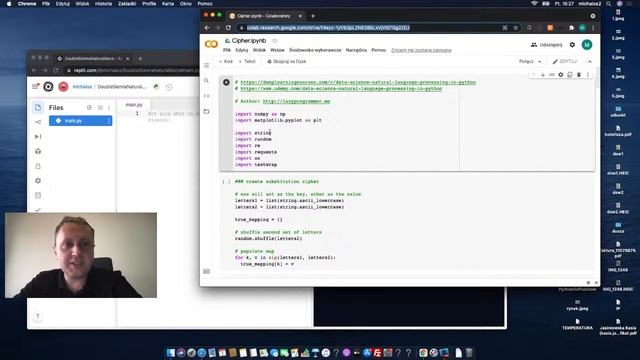Open the history clock icon in Replit header
This screenshot has width=640, height=360.
pos(169,87)
